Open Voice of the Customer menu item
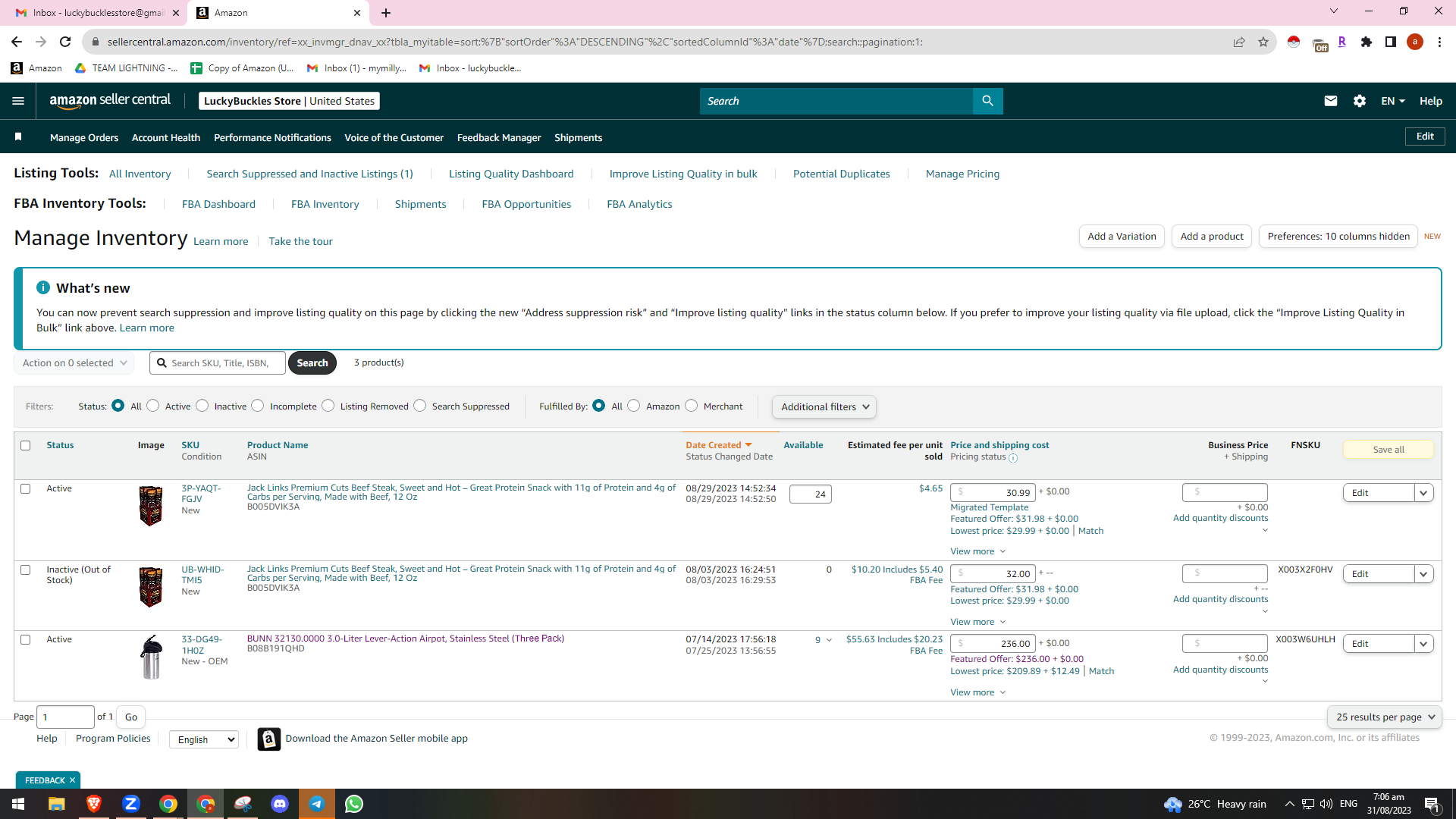1456x819 pixels. [394, 137]
